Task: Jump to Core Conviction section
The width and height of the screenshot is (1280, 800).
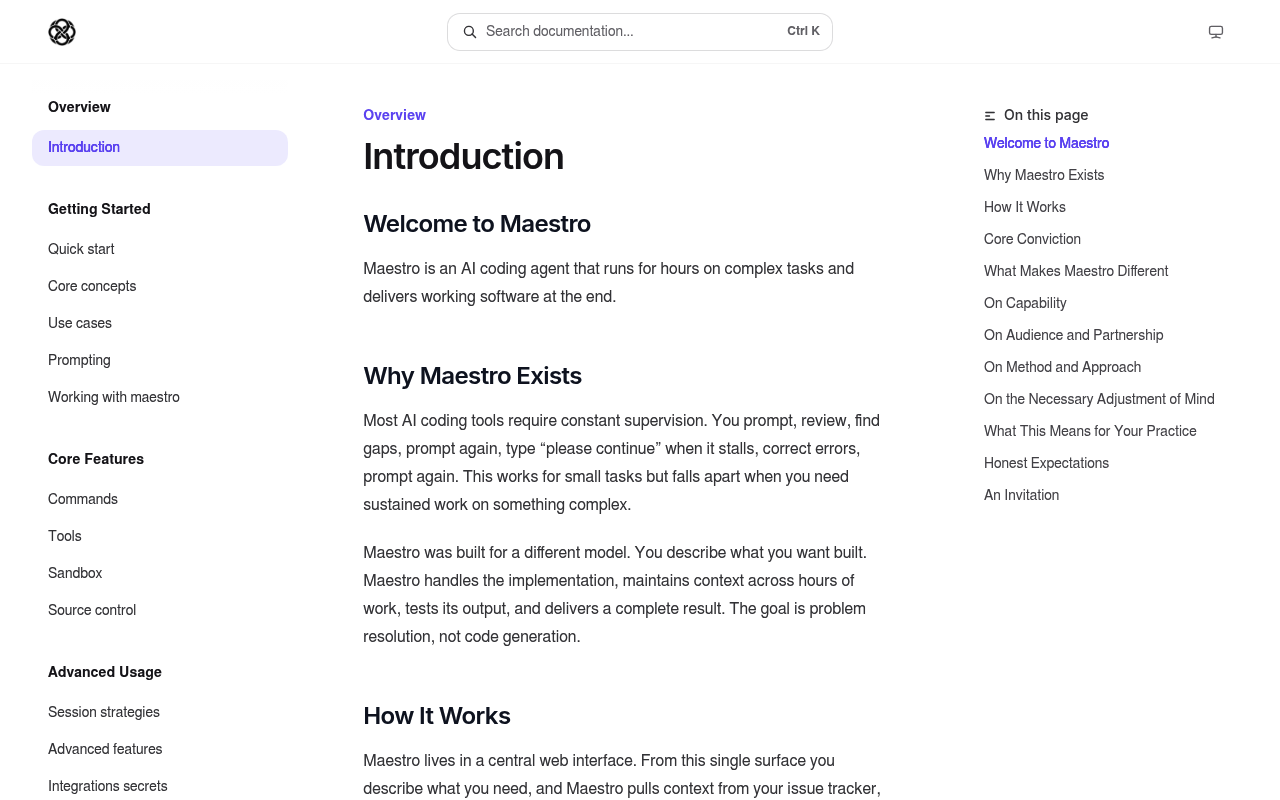Action: (x=1032, y=239)
